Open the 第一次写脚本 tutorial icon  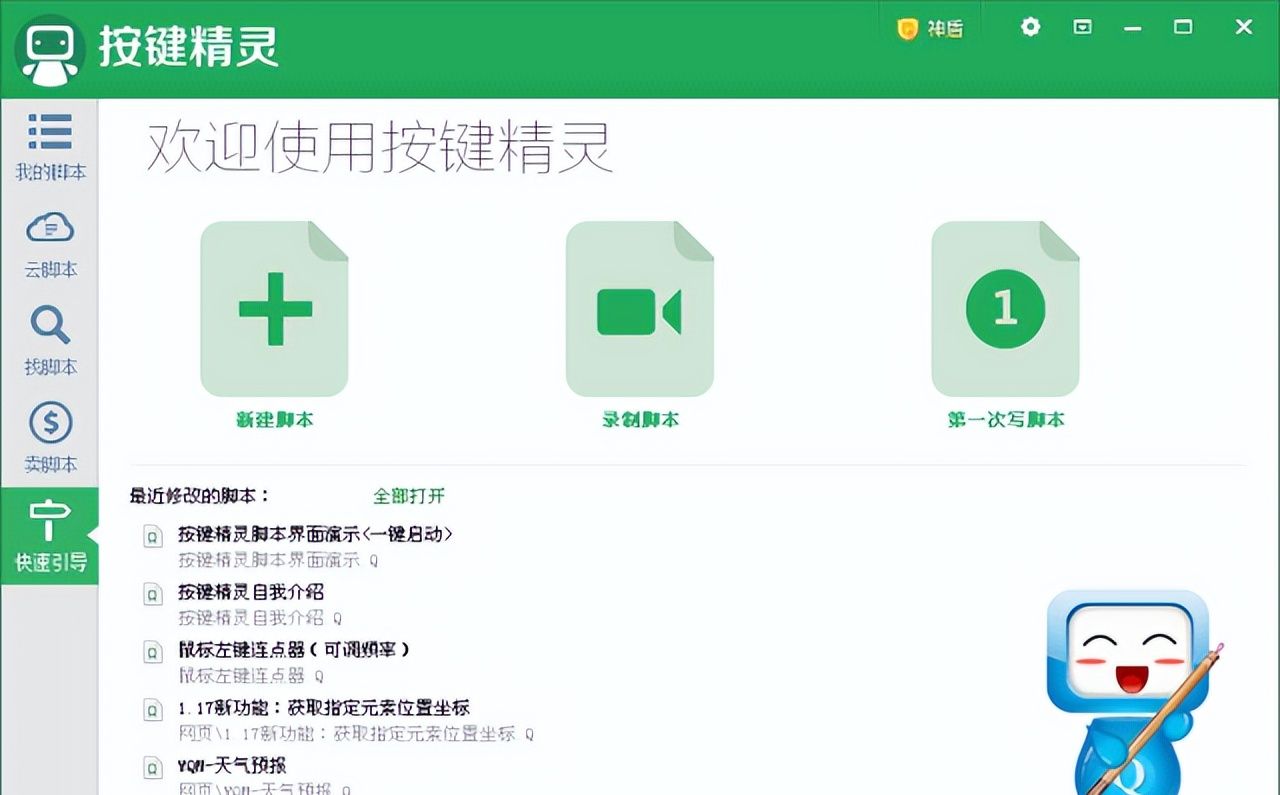(x=1005, y=308)
